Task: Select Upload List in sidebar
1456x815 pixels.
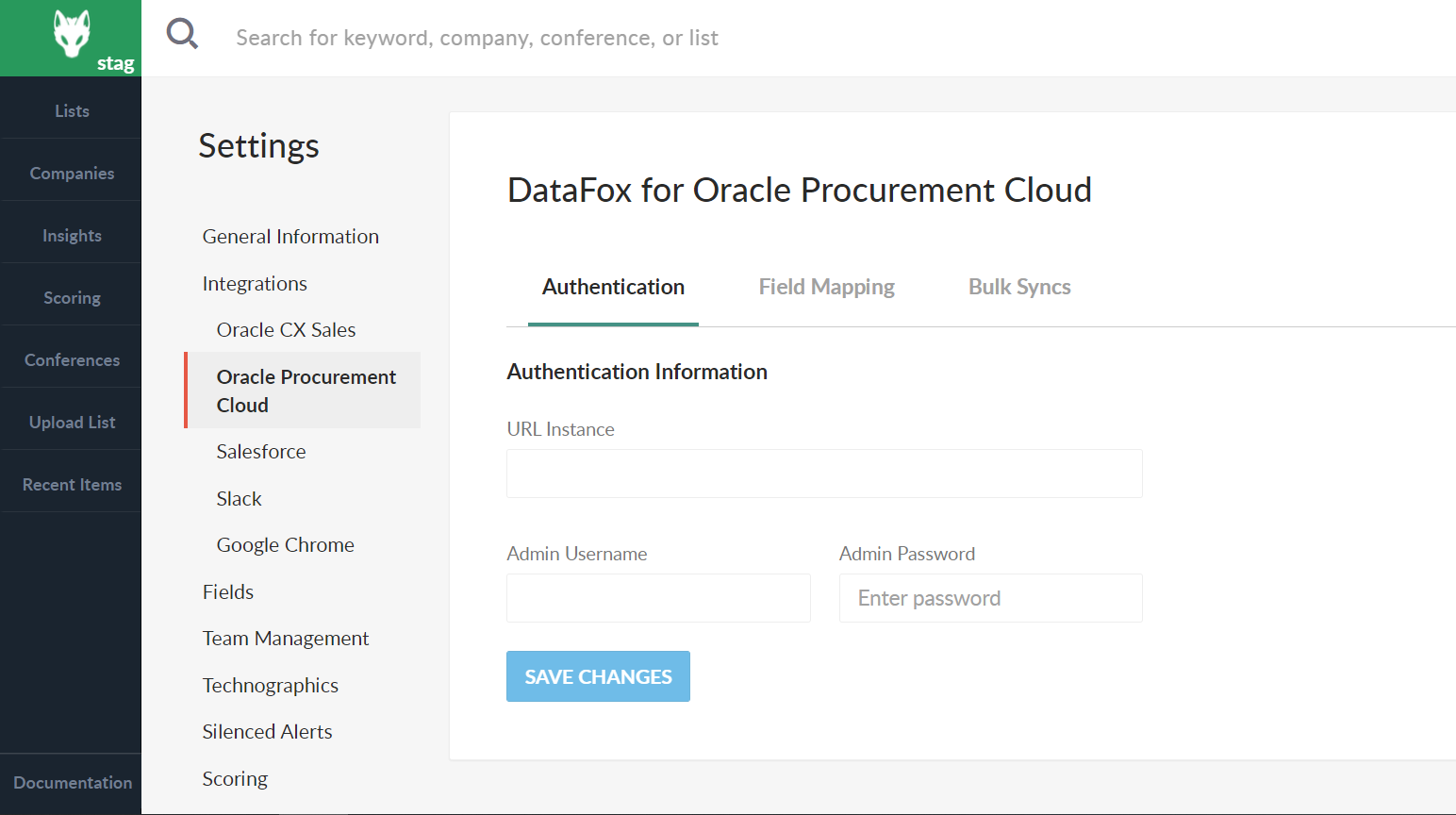Action: [72, 423]
